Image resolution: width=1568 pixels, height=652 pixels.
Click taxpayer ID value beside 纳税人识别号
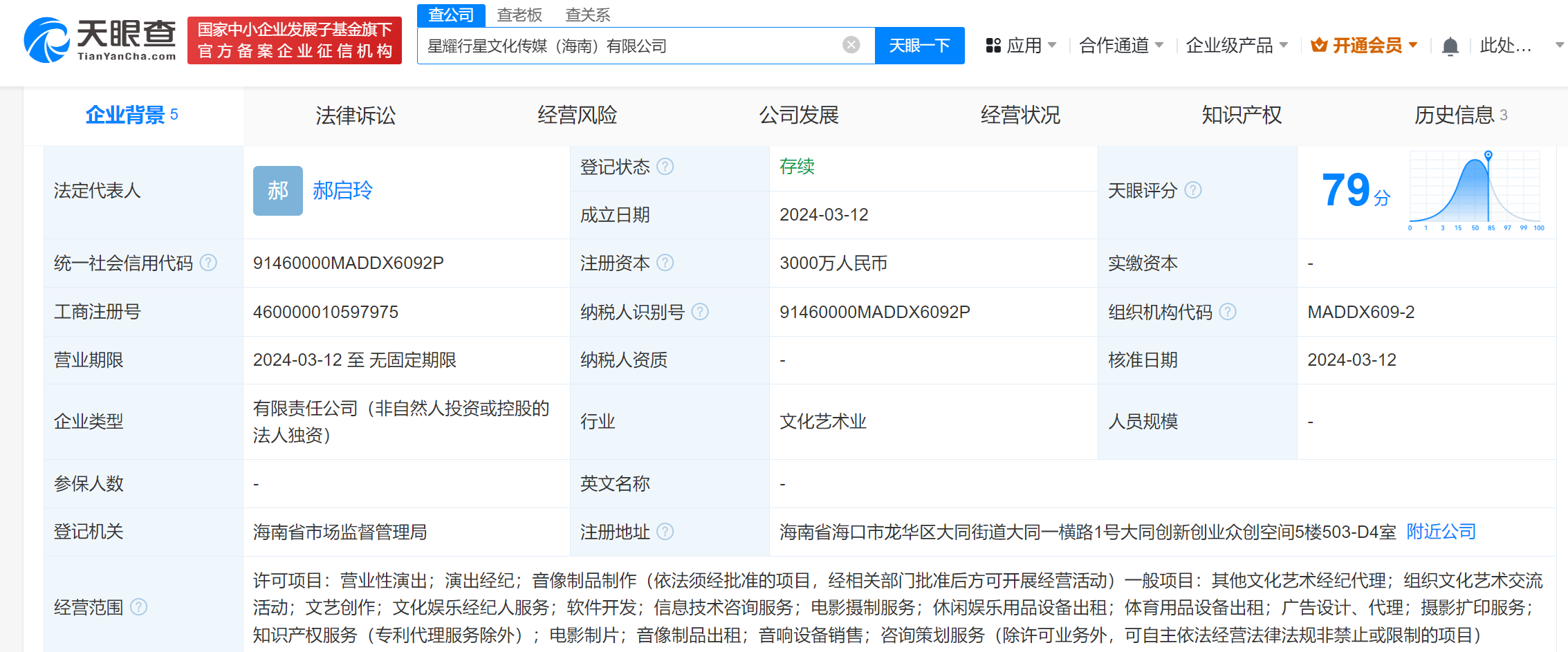(875, 312)
